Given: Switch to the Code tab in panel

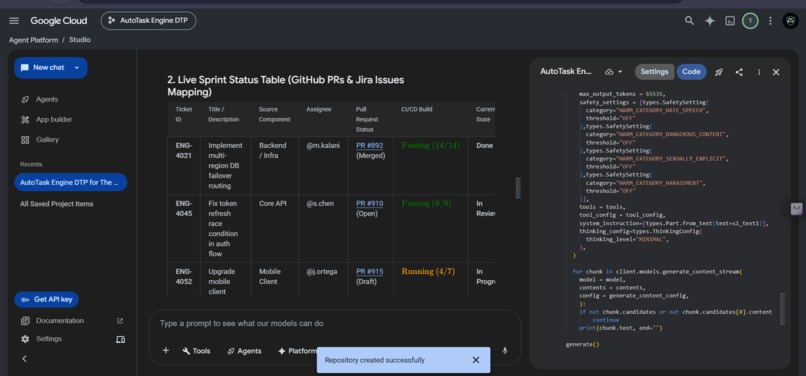Looking at the screenshot, I should point(691,71).
